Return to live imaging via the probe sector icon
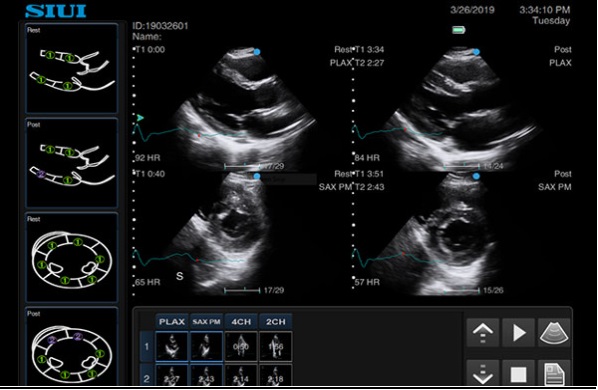 click(x=554, y=332)
